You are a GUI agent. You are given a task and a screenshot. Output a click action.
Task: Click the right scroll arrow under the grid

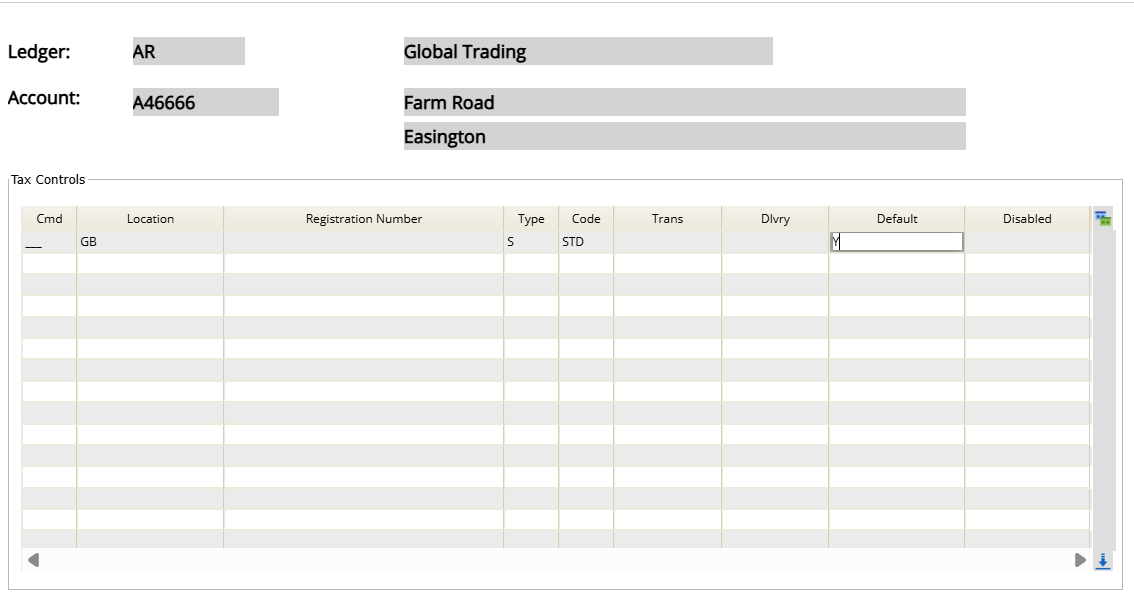tap(1080, 560)
